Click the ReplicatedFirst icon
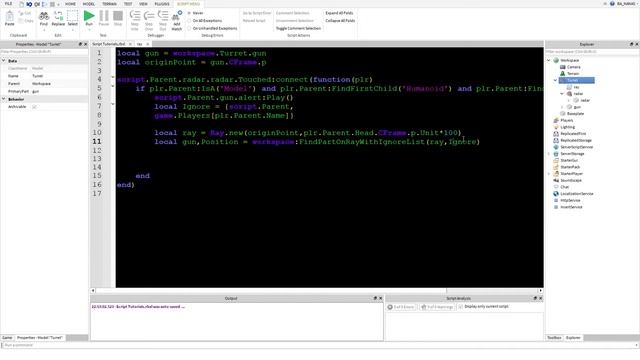This screenshot has height=360, width=640. point(556,134)
